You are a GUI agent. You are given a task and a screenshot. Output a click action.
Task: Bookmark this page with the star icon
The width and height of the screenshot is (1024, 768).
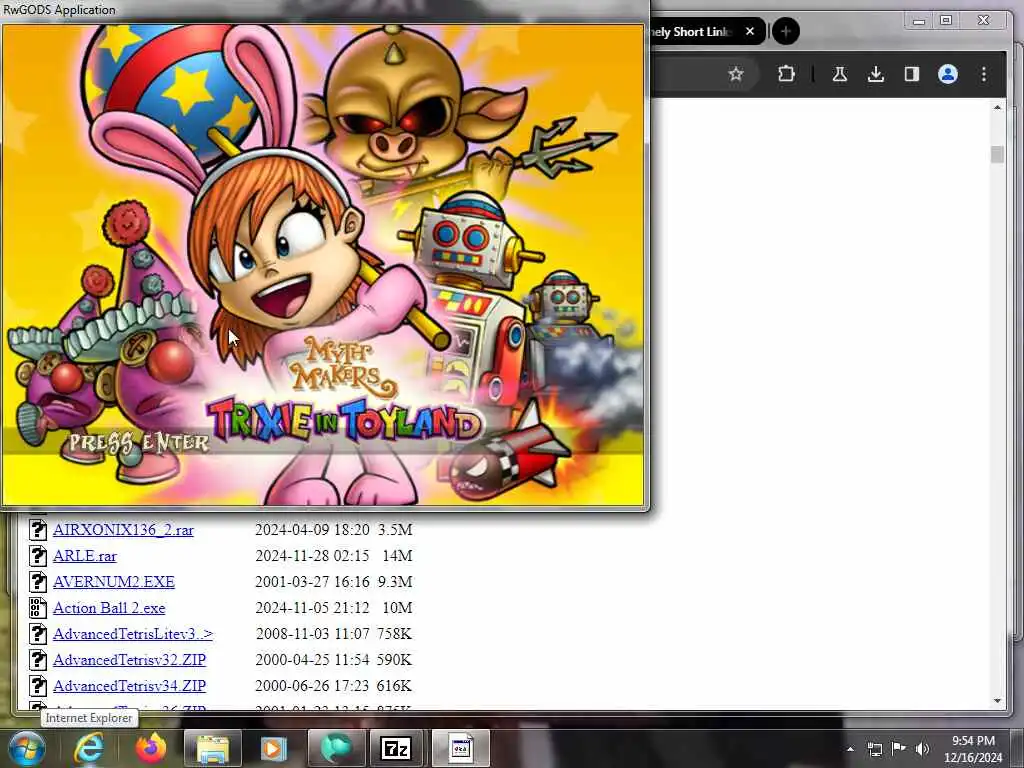pos(736,74)
